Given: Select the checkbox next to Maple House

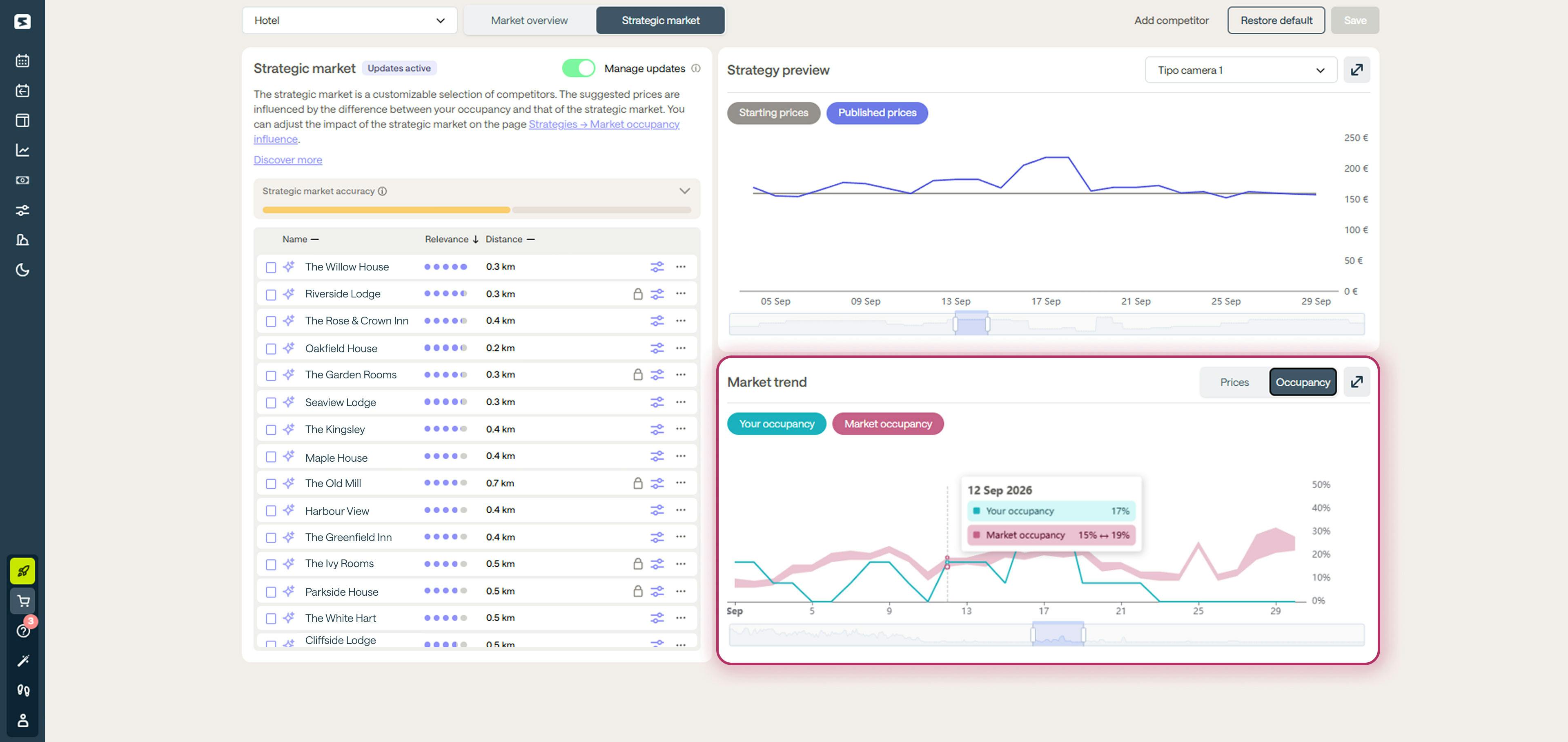Looking at the screenshot, I should pyautogui.click(x=271, y=456).
